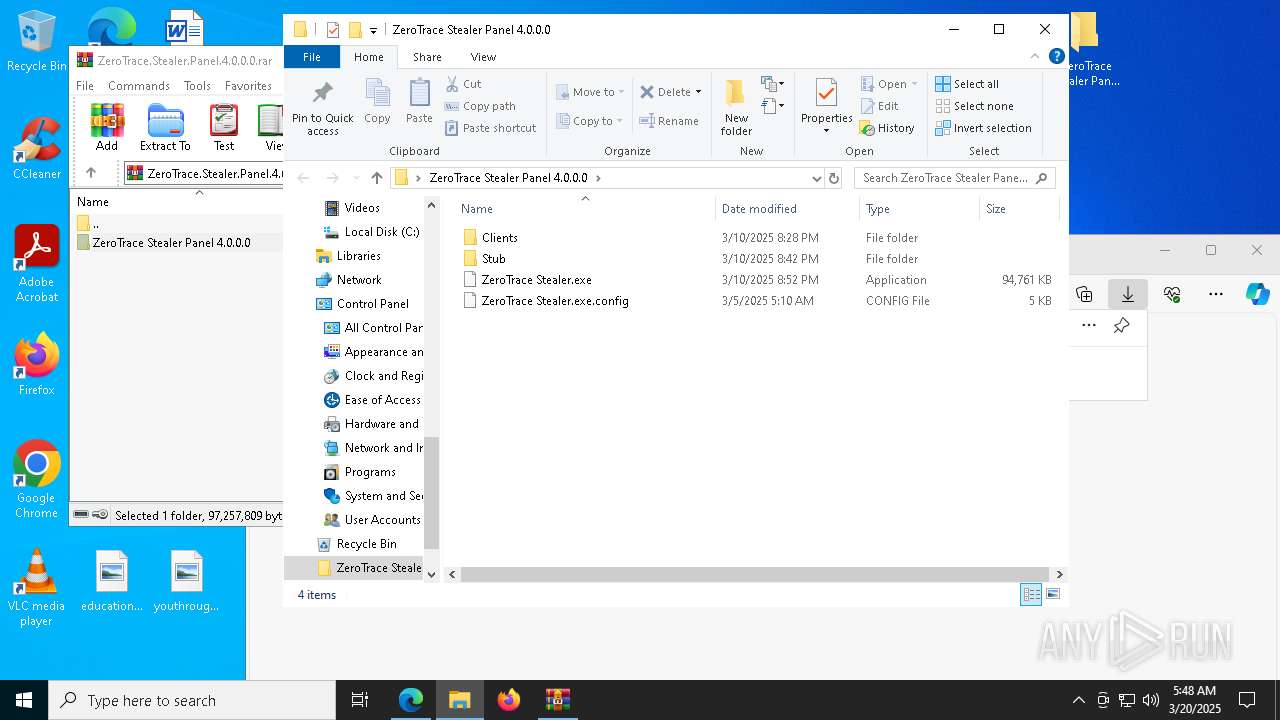Select Clients folder
1280x720 pixels.
[499, 238]
